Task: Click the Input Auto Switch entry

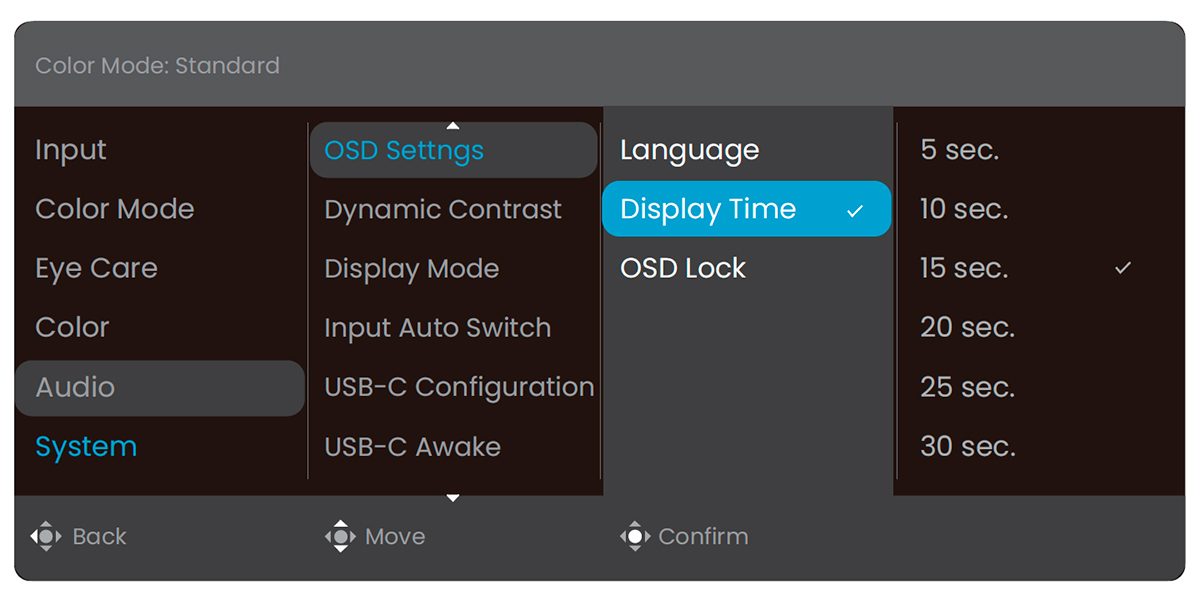Action: point(453,328)
